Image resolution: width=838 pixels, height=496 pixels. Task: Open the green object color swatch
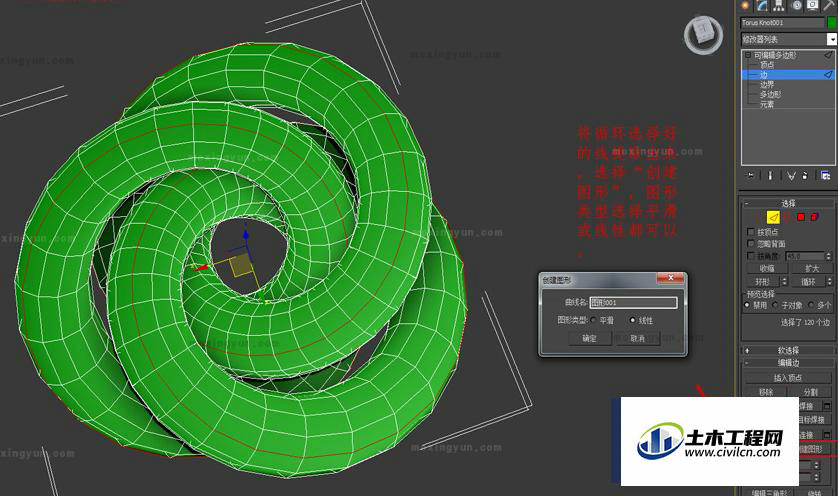tap(832, 23)
